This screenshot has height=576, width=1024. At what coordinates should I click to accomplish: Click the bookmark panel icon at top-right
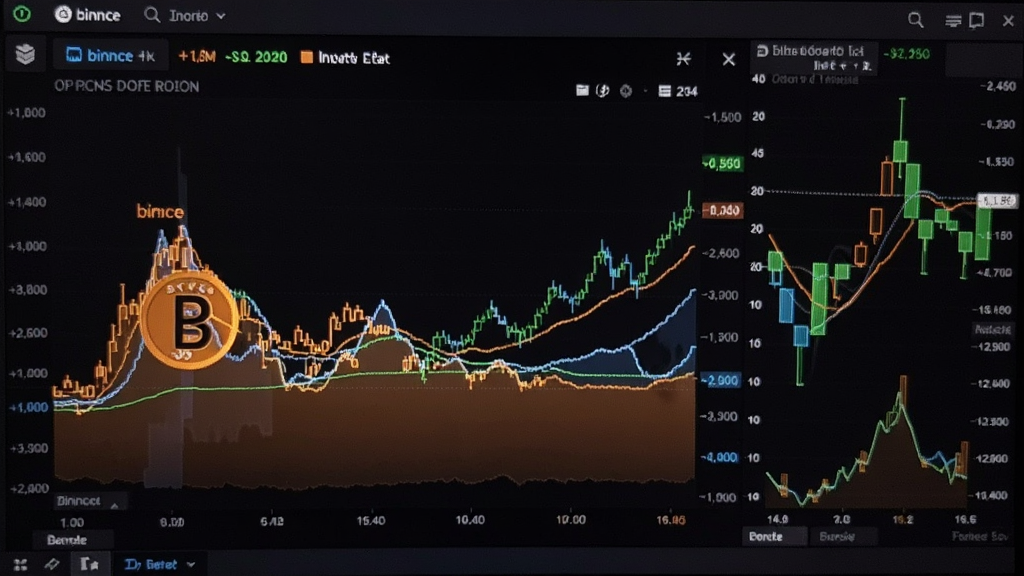[976, 21]
